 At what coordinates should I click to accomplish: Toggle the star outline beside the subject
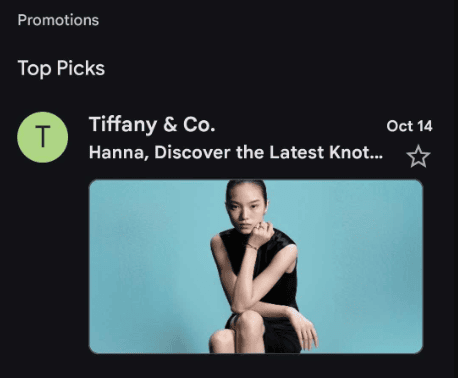click(418, 156)
